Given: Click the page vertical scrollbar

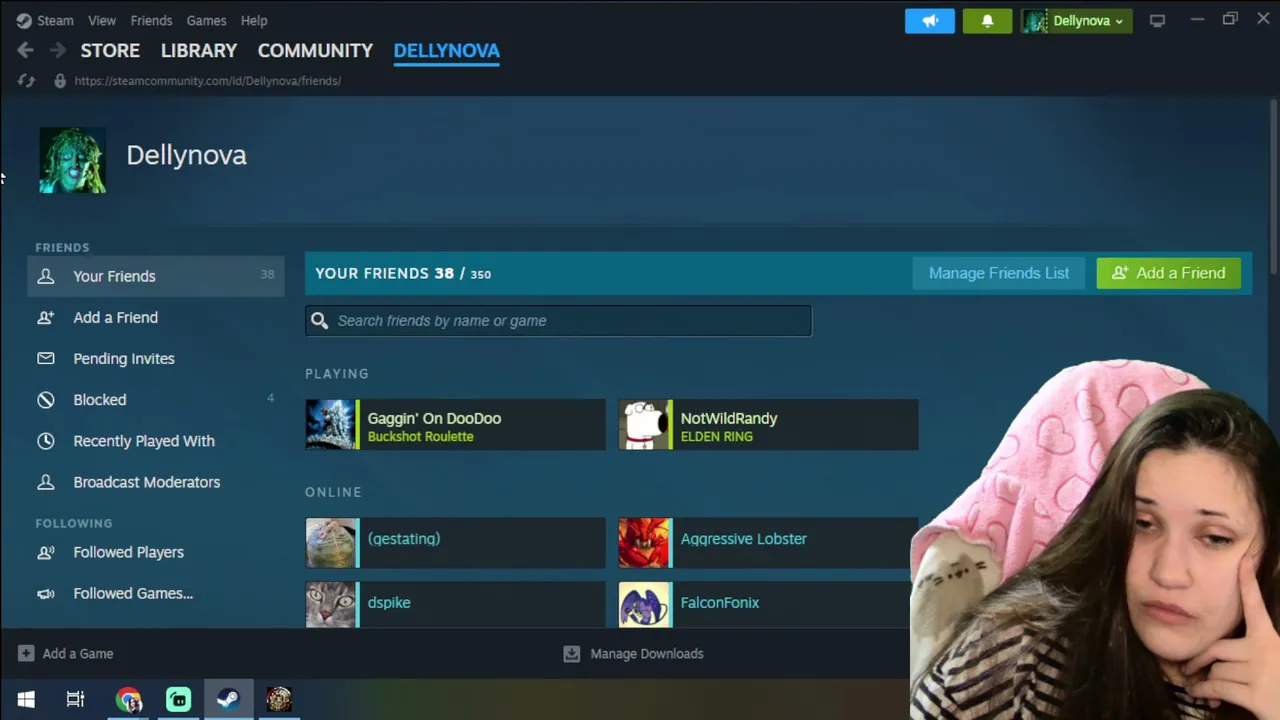Looking at the screenshot, I should click(1273, 185).
